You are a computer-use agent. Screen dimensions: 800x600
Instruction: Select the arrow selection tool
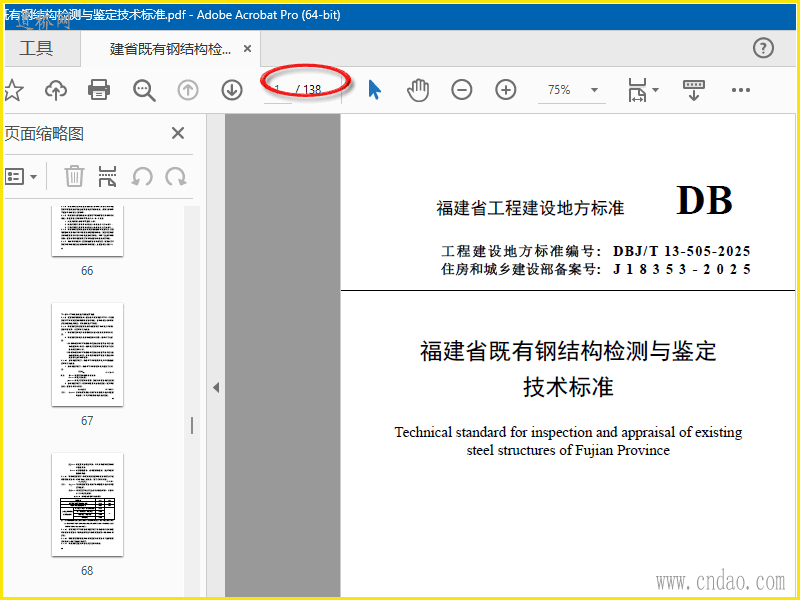pyautogui.click(x=374, y=90)
